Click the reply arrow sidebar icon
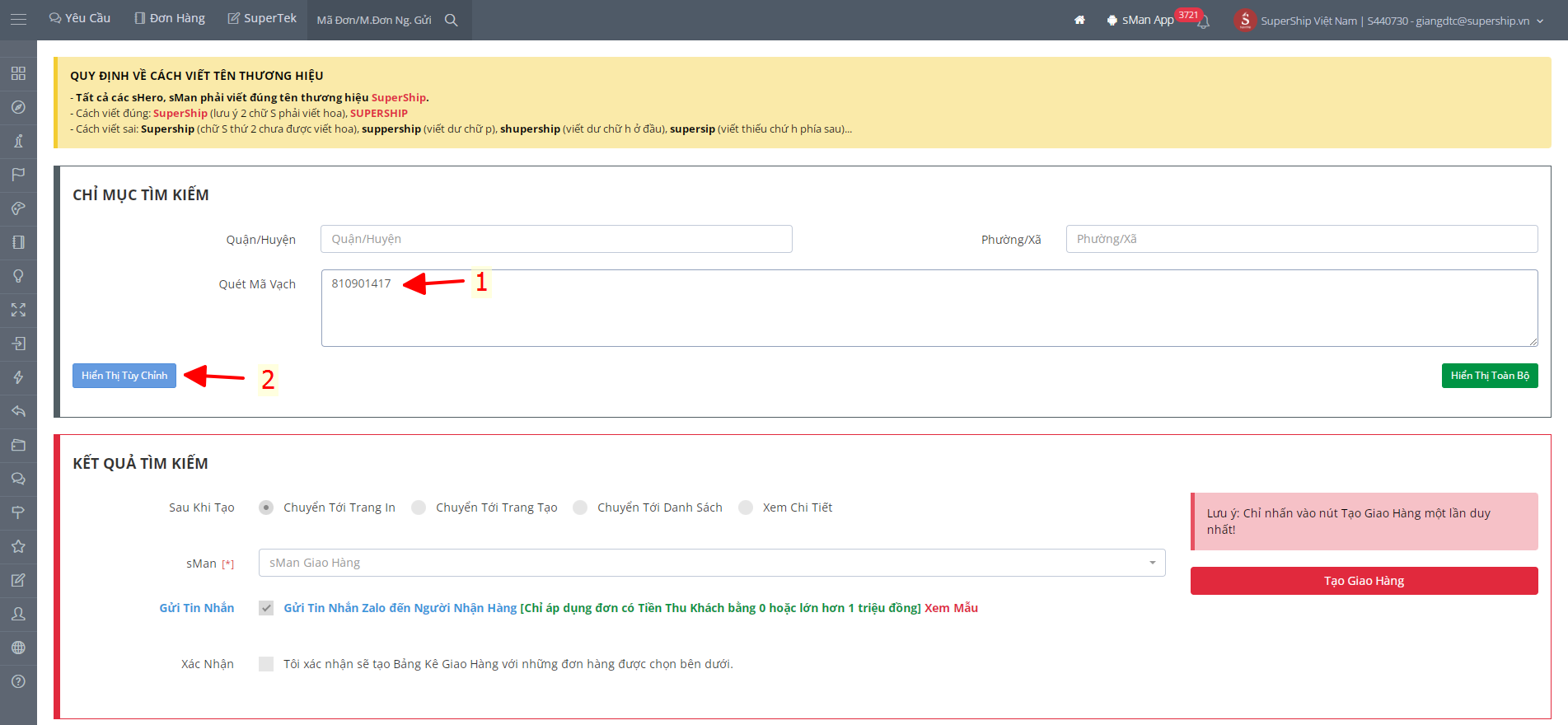This screenshot has height=725, width=1568. coord(18,411)
